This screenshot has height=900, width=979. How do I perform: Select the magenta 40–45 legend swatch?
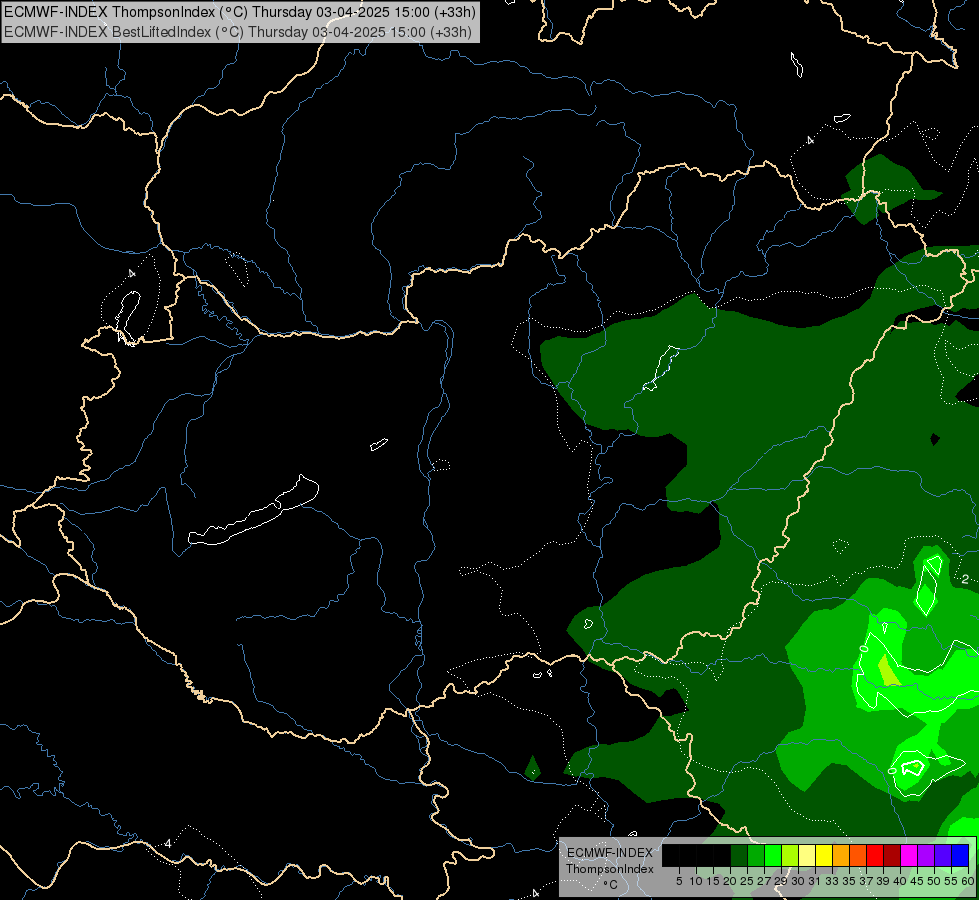pos(908,855)
